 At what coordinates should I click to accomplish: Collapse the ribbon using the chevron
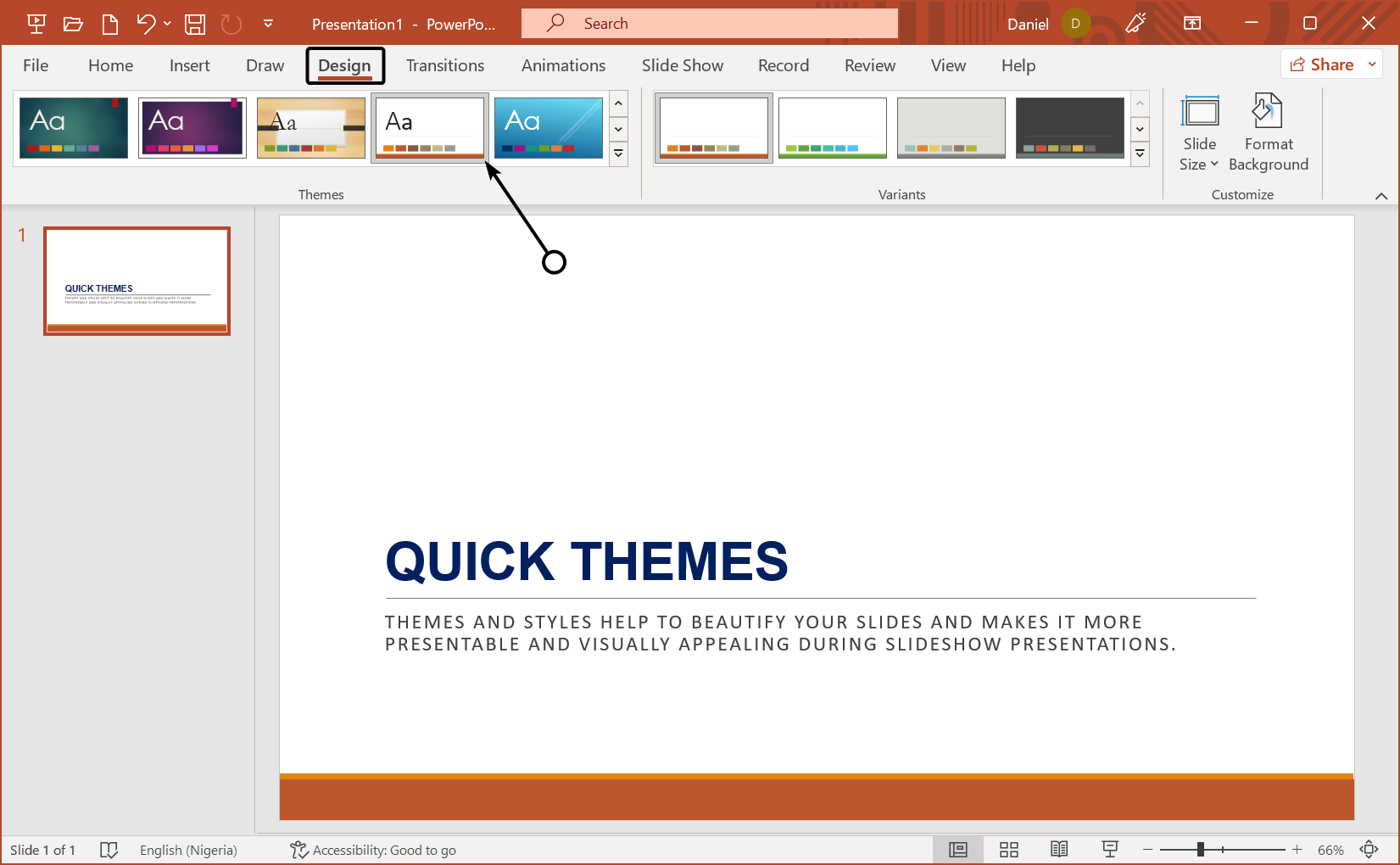point(1380,195)
